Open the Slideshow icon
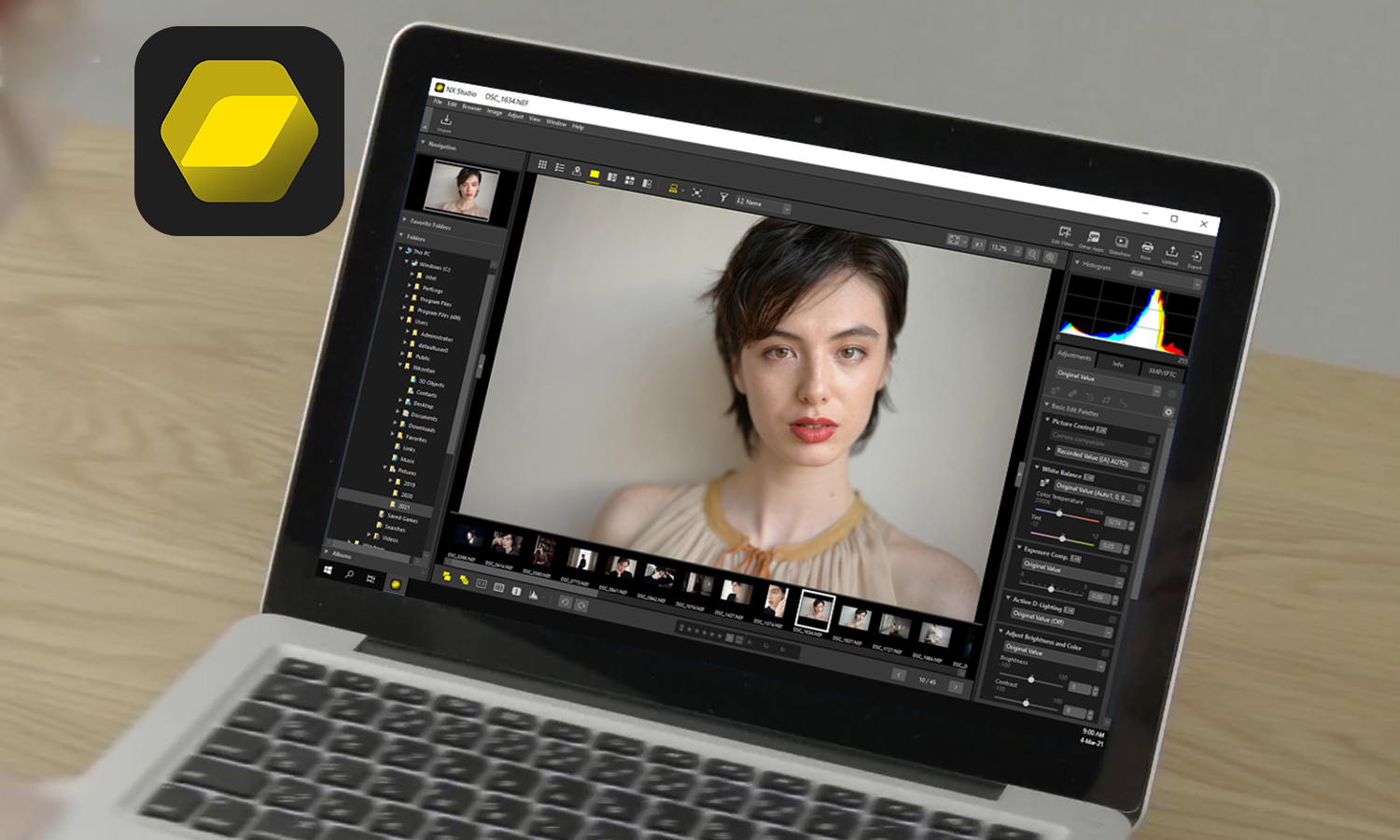The image size is (1400, 840). (x=1121, y=245)
